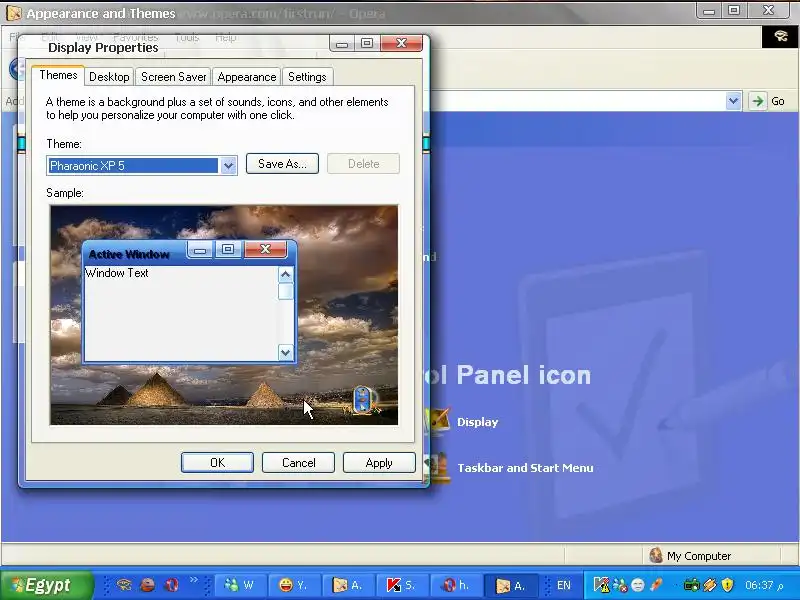
Task: Switch to the Messenger 'W' taskbar button
Action: click(240, 585)
